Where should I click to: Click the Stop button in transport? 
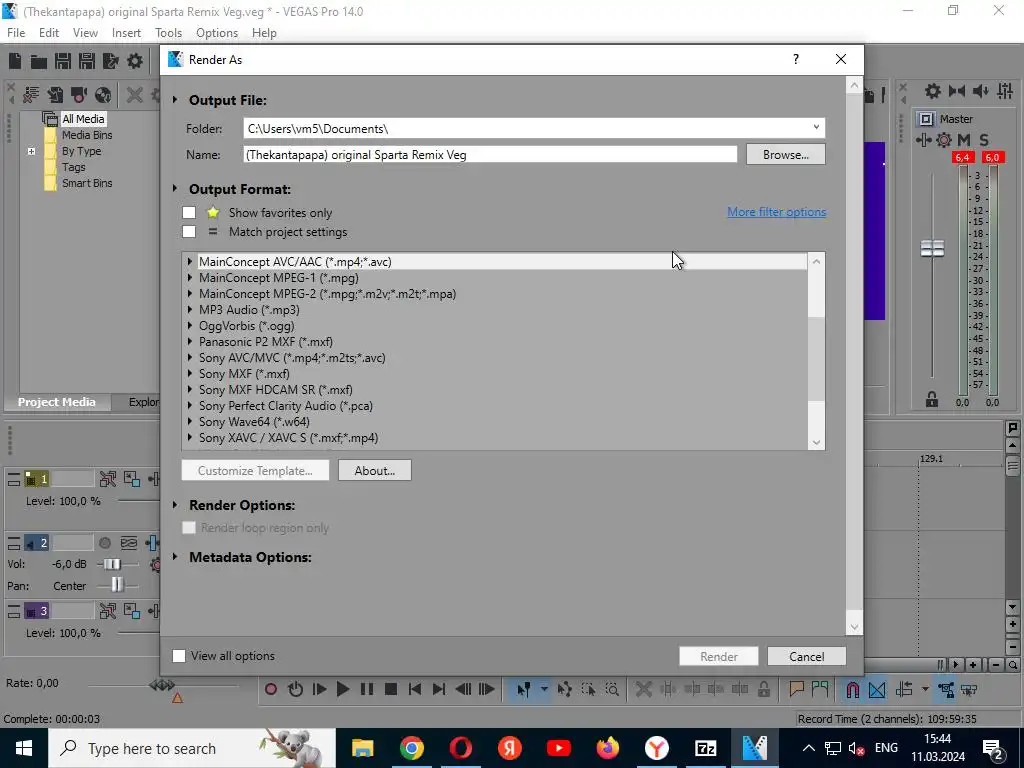click(x=391, y=689)
